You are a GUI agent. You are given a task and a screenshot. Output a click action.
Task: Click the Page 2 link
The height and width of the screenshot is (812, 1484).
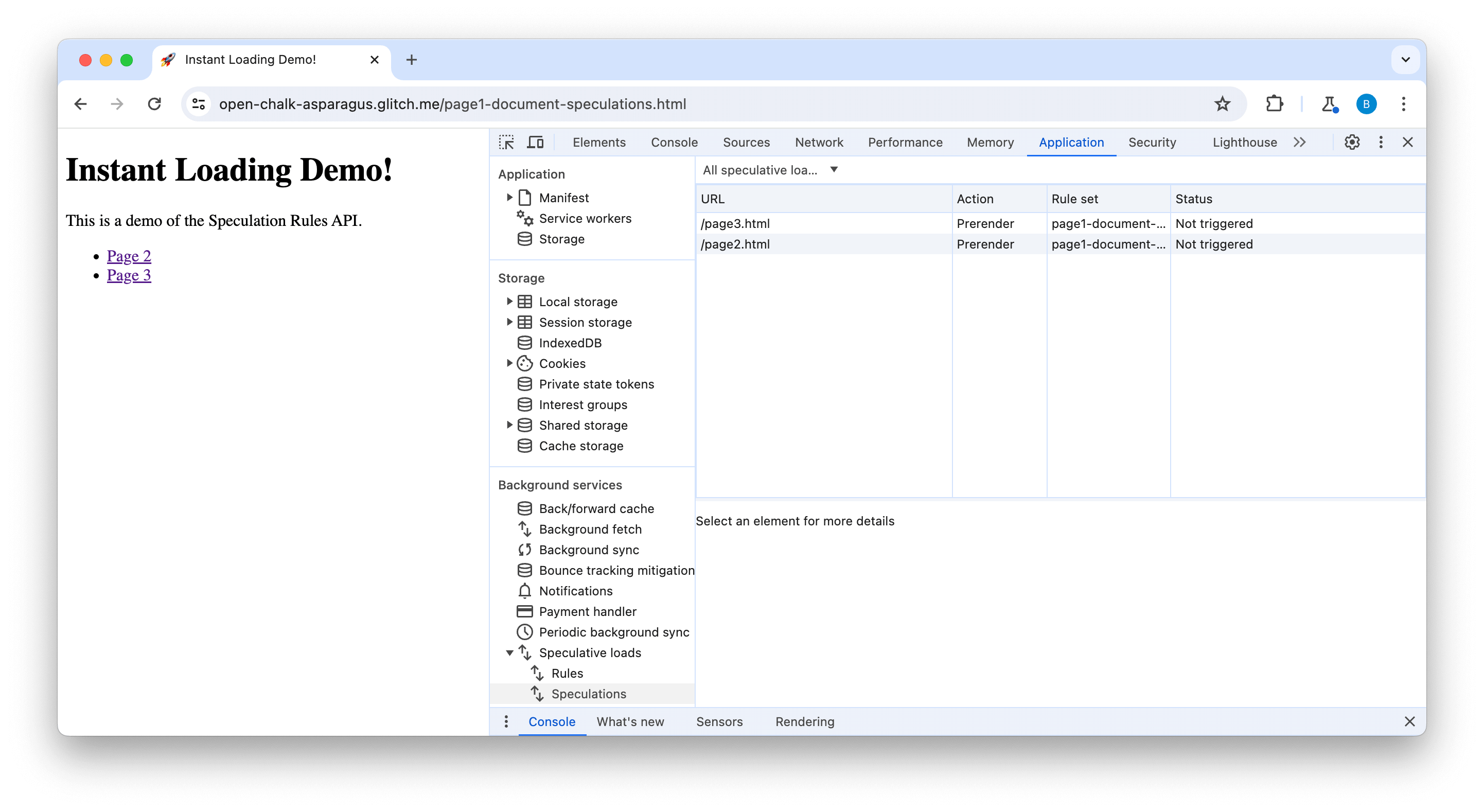129,255
